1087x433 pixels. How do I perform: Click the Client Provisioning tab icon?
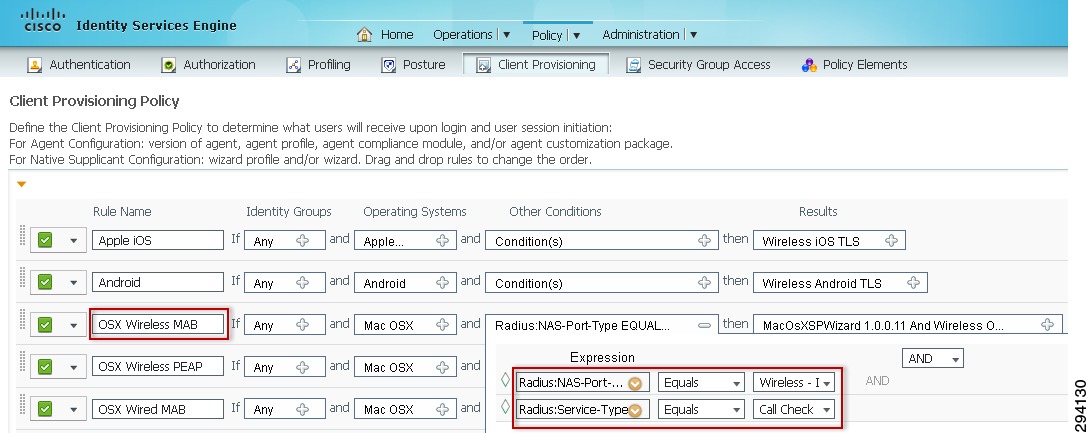coord(483,65)
